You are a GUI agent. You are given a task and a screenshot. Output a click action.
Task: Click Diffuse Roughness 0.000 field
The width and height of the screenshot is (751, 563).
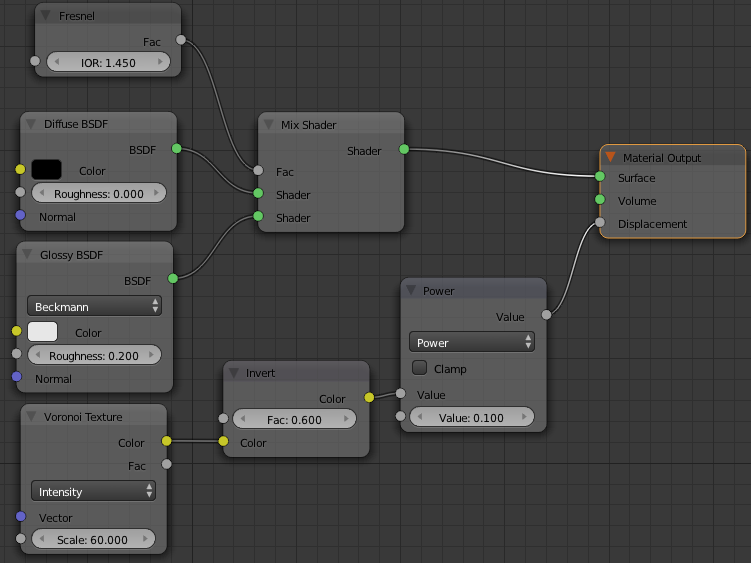tap(99, 193)
